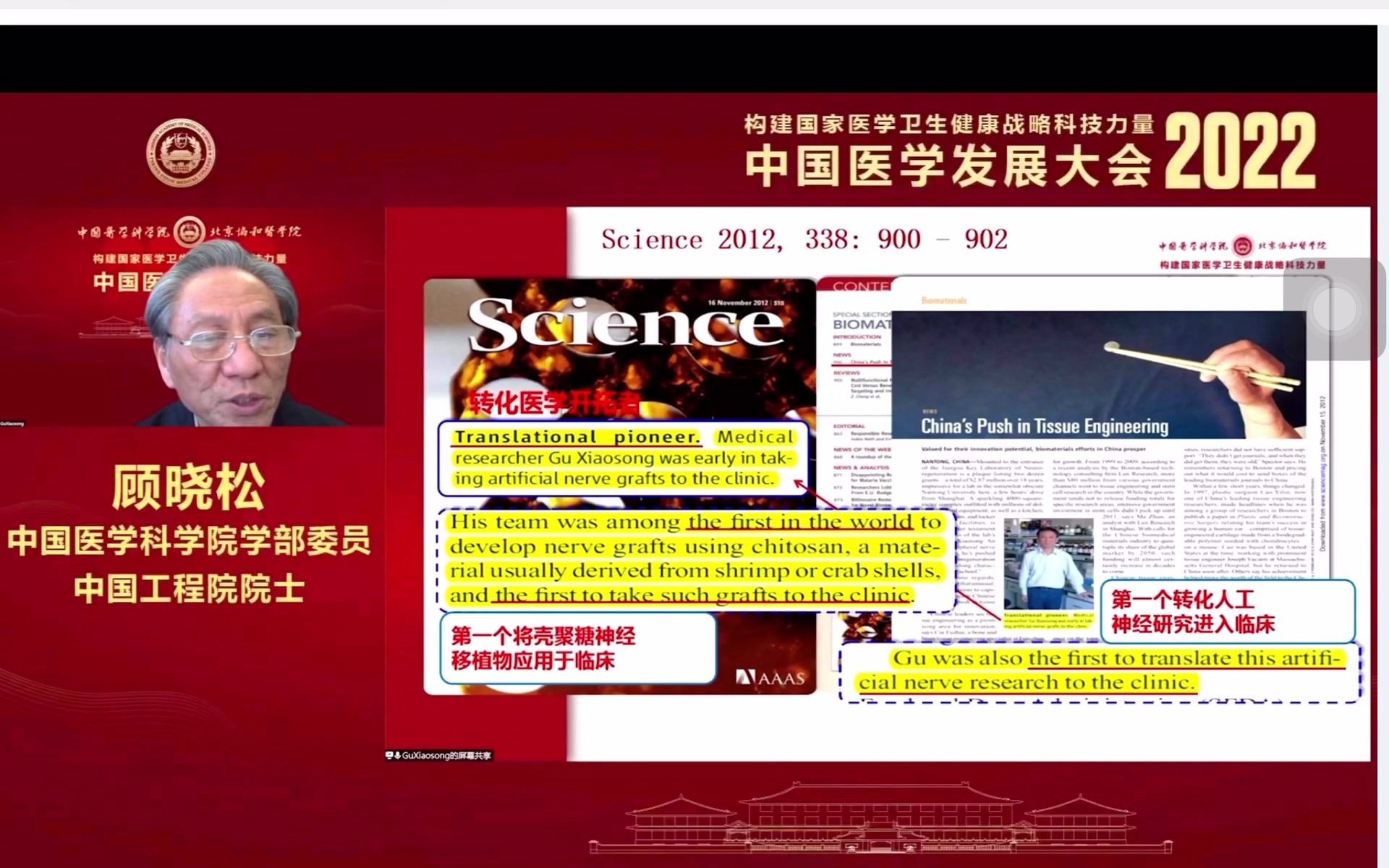Image resolution: width=1389 pixels, height=868 pixels.
Task: Click the small CAMS logo in the slide header
Action: (1242, 246)
